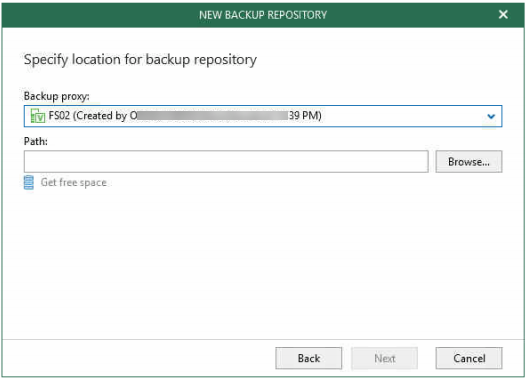Screen dimensions: 526x378
Task: Click the FS02 proxy server icon
Action: pyautogui.click(x=38, y=116)
